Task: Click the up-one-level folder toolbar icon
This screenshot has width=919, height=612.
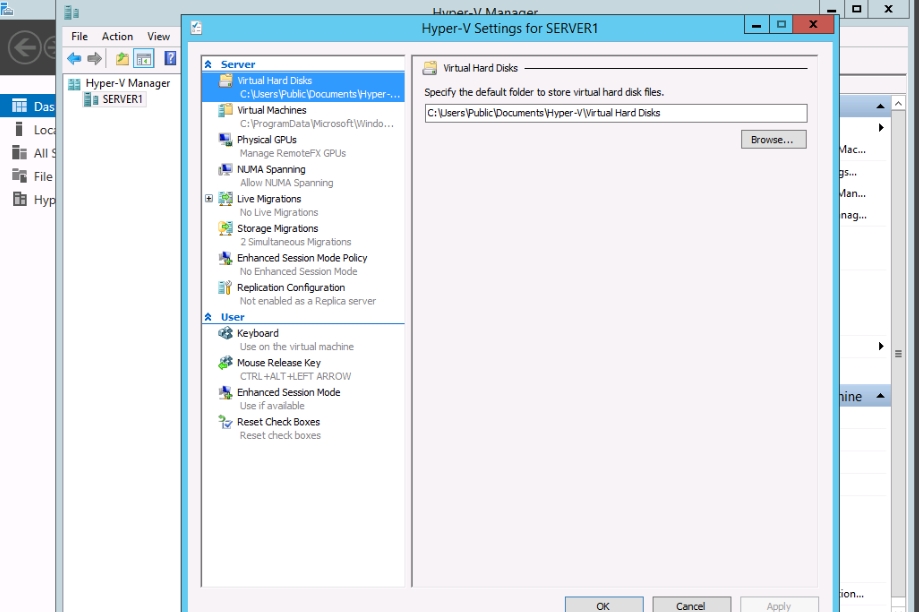Action: click(x=122, y=59)
